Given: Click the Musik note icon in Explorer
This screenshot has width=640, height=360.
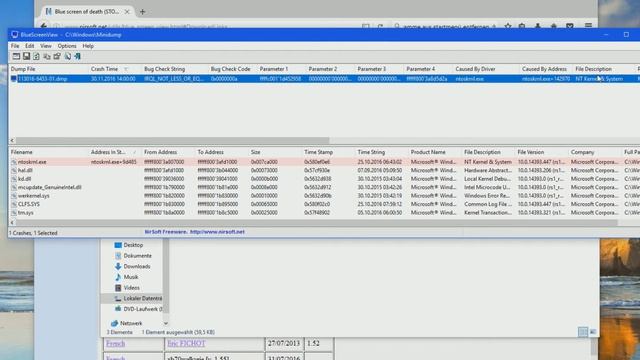Looking at the screenshot, I should coord(118,277).
